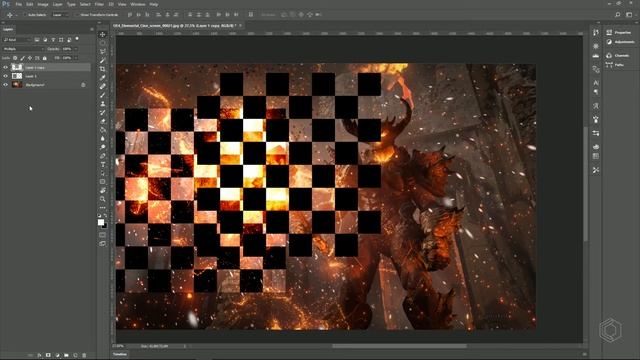Click the lock all layer icon
Screen dimensions: 640x360
[44, 58]
